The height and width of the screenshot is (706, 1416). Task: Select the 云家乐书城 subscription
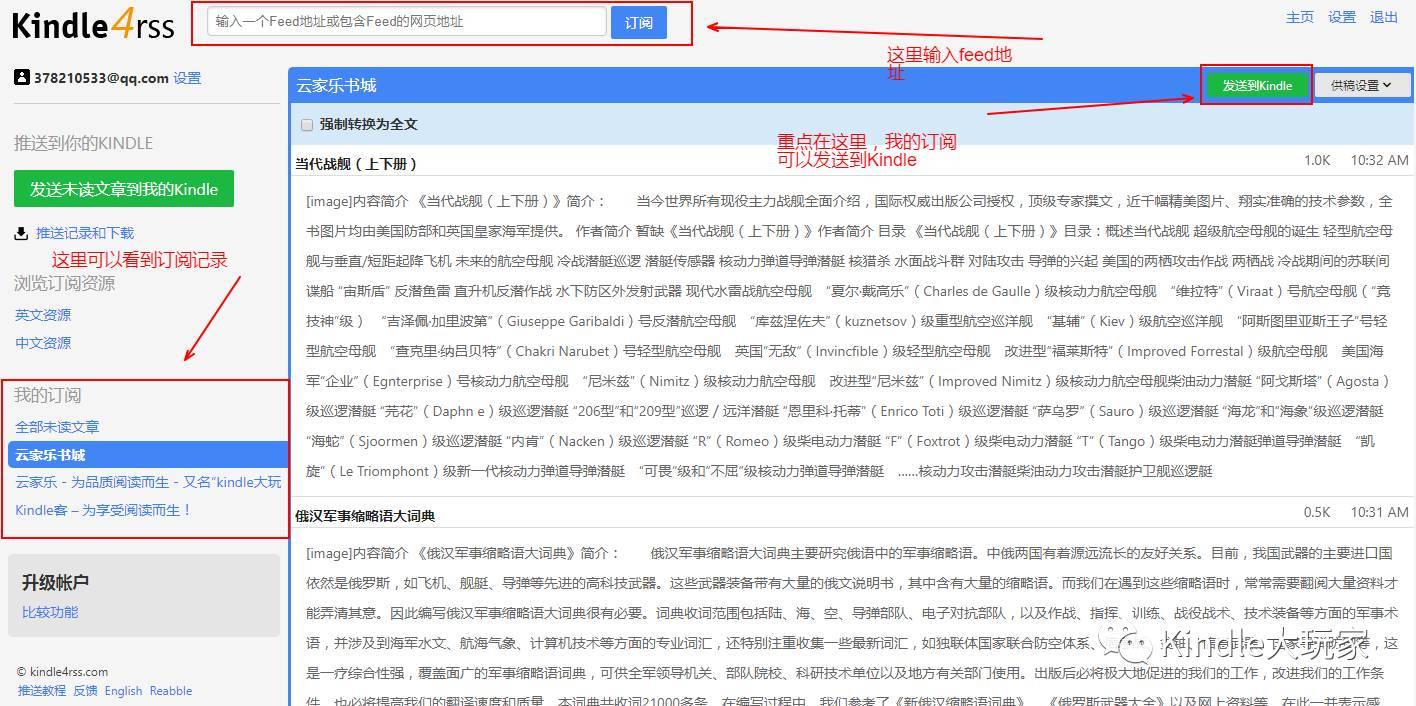coord(148,455)
